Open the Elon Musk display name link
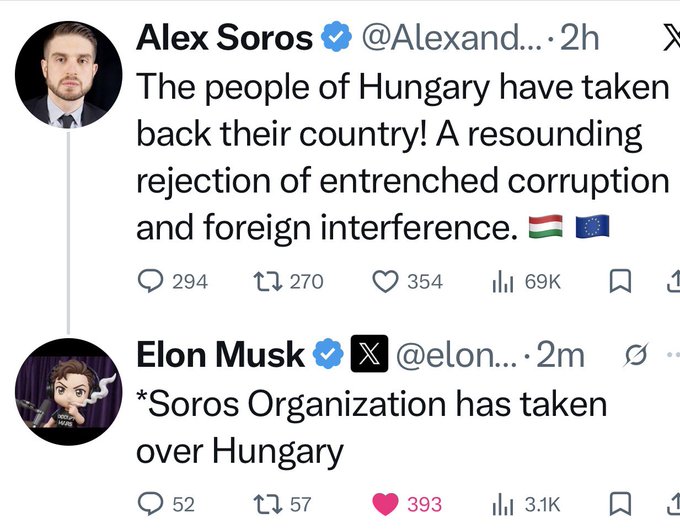The width and height of the screenshot is (680, 529). pyautogui.click(x=220, y=355)
